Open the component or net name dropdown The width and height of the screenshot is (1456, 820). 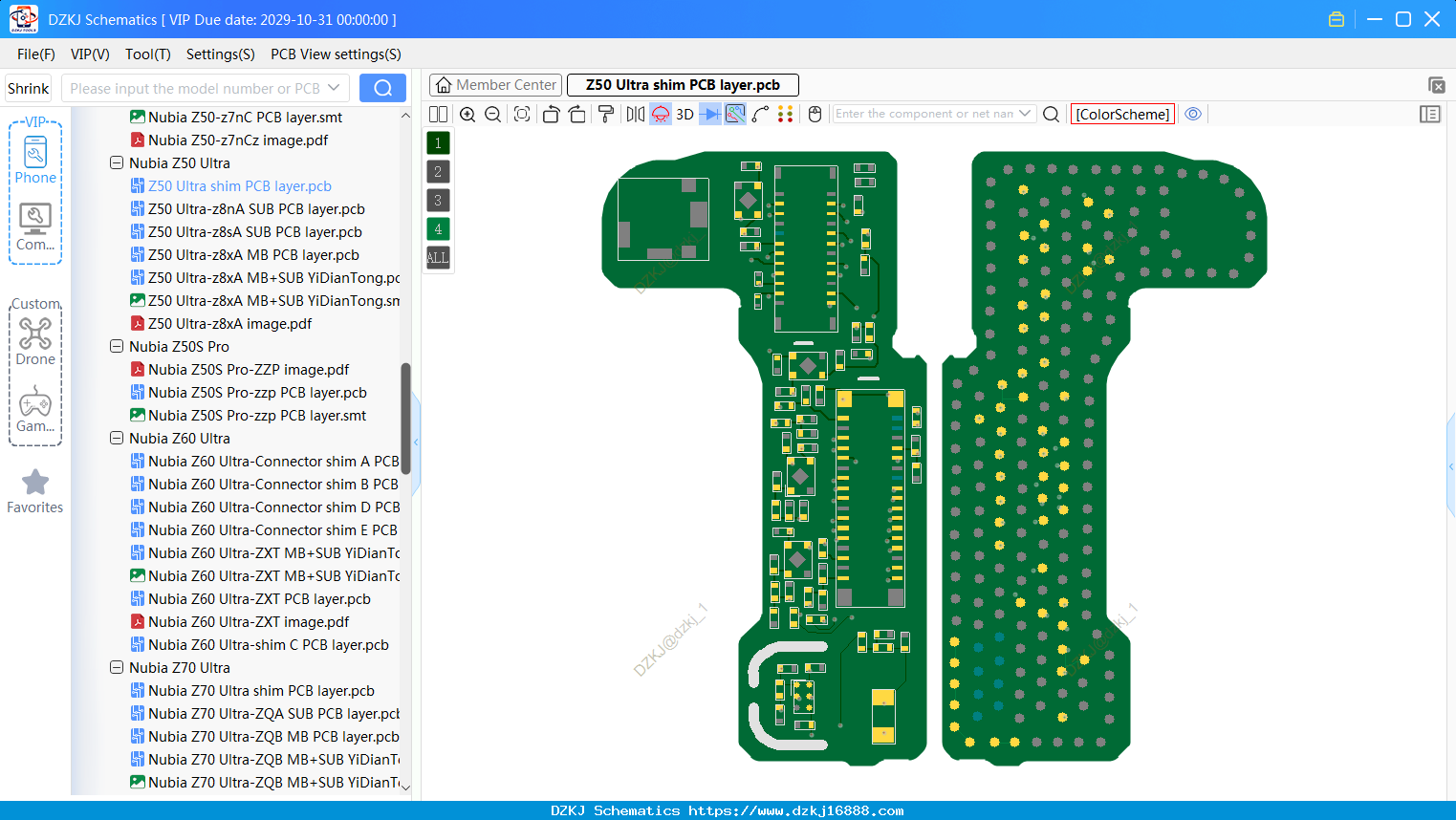click(x=1026, y=114)
